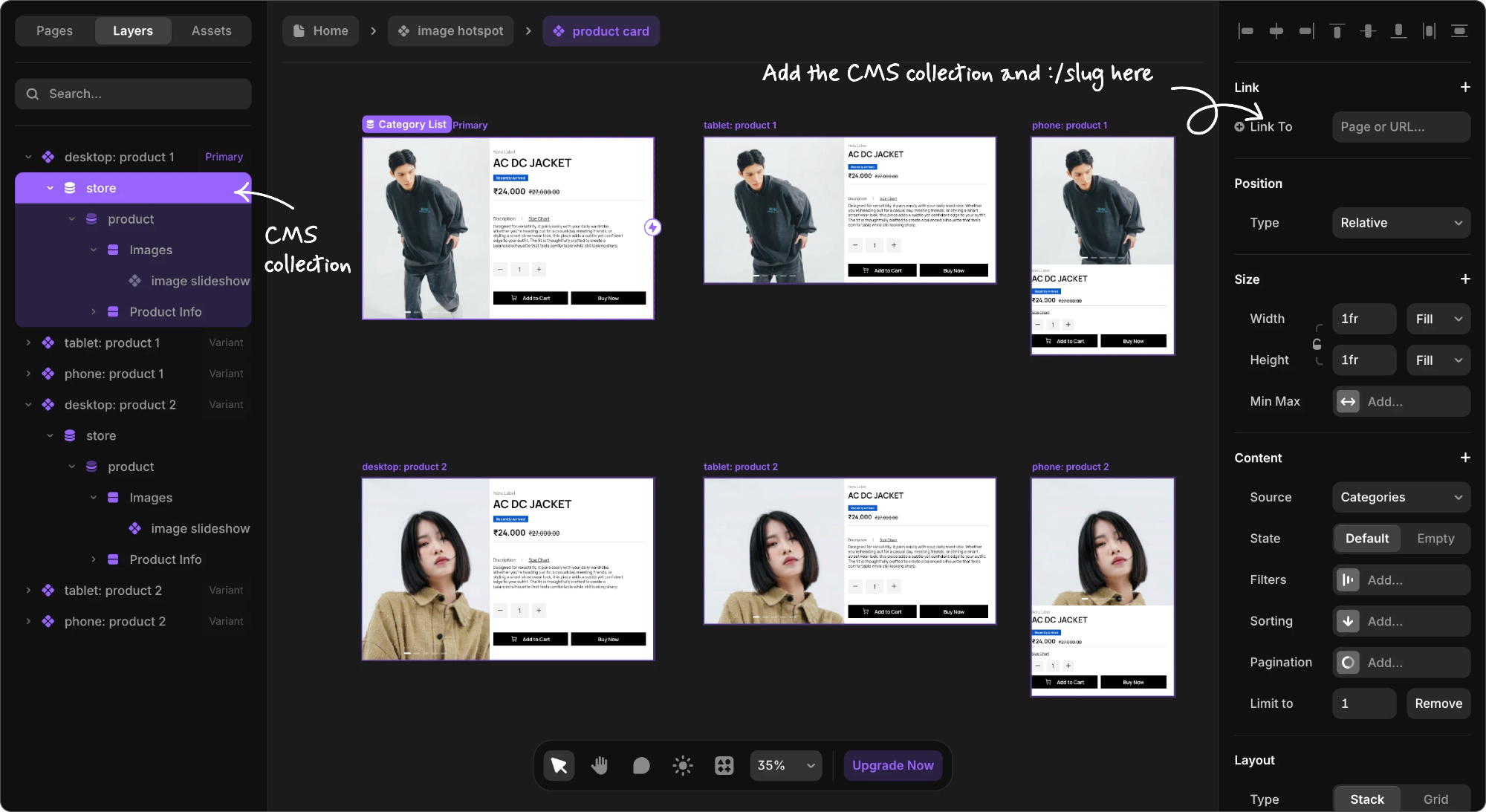
Task: Click the Remove limit button
Action: pyautogui.click(x=1438, y=704)
